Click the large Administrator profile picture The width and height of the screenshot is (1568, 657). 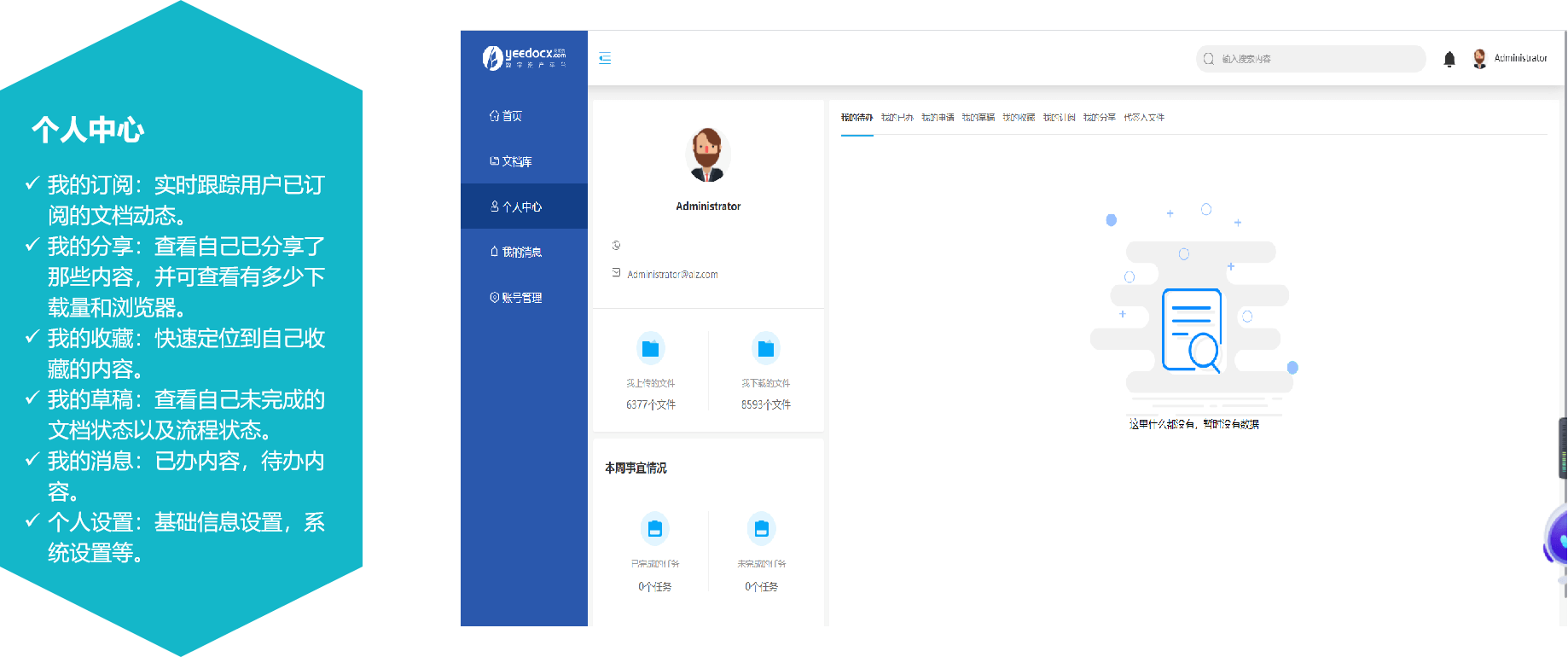(707, 155)
